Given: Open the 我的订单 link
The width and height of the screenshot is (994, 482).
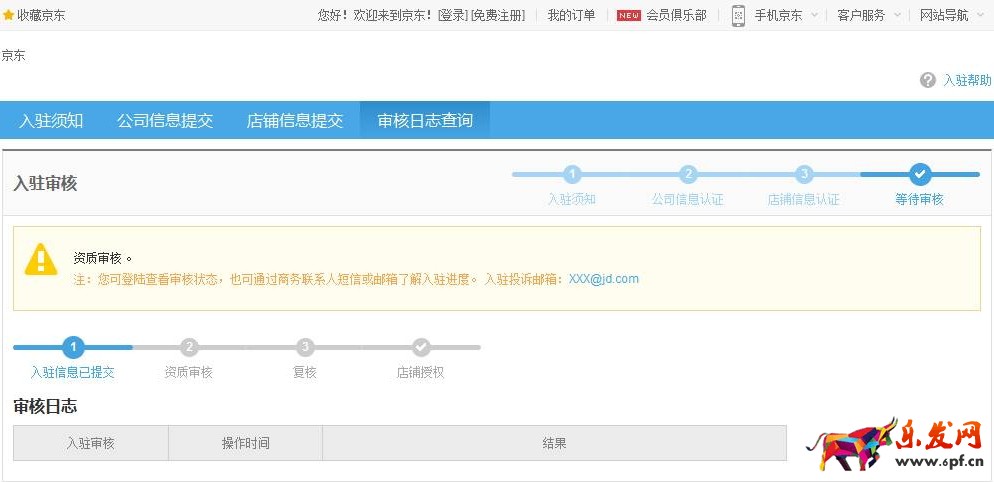Looking at the screenshot, I should [x=571, y=15].
